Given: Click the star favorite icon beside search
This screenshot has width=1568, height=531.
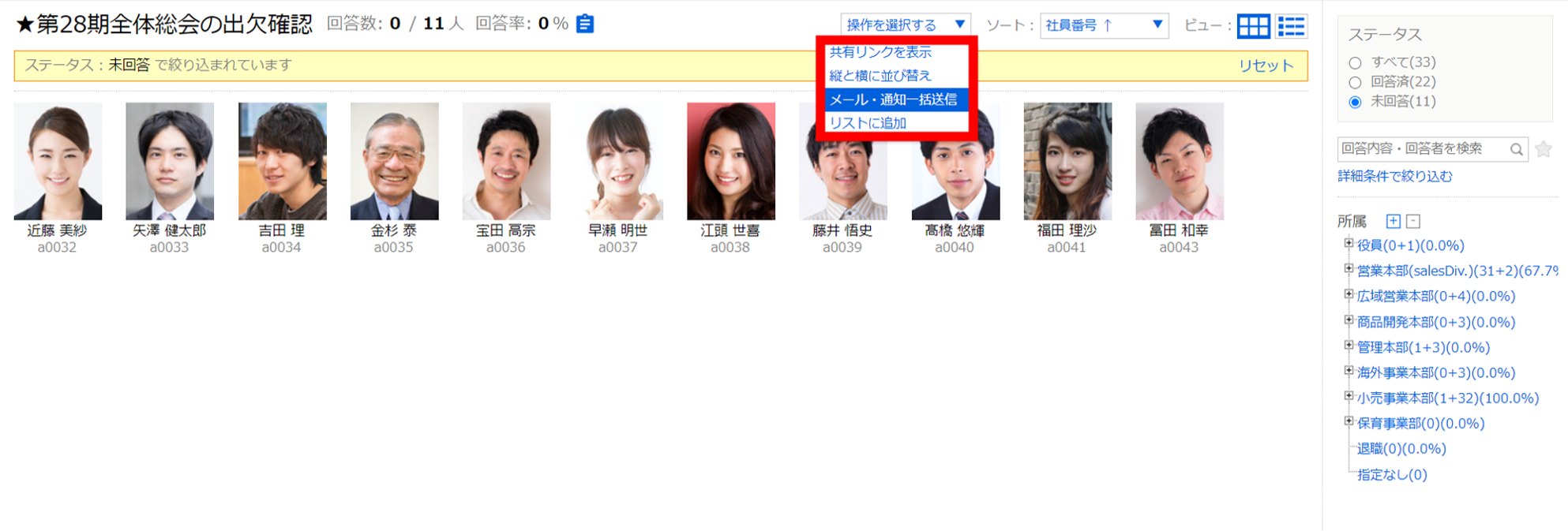Looking at the screenshot, I should [1544, 148].
